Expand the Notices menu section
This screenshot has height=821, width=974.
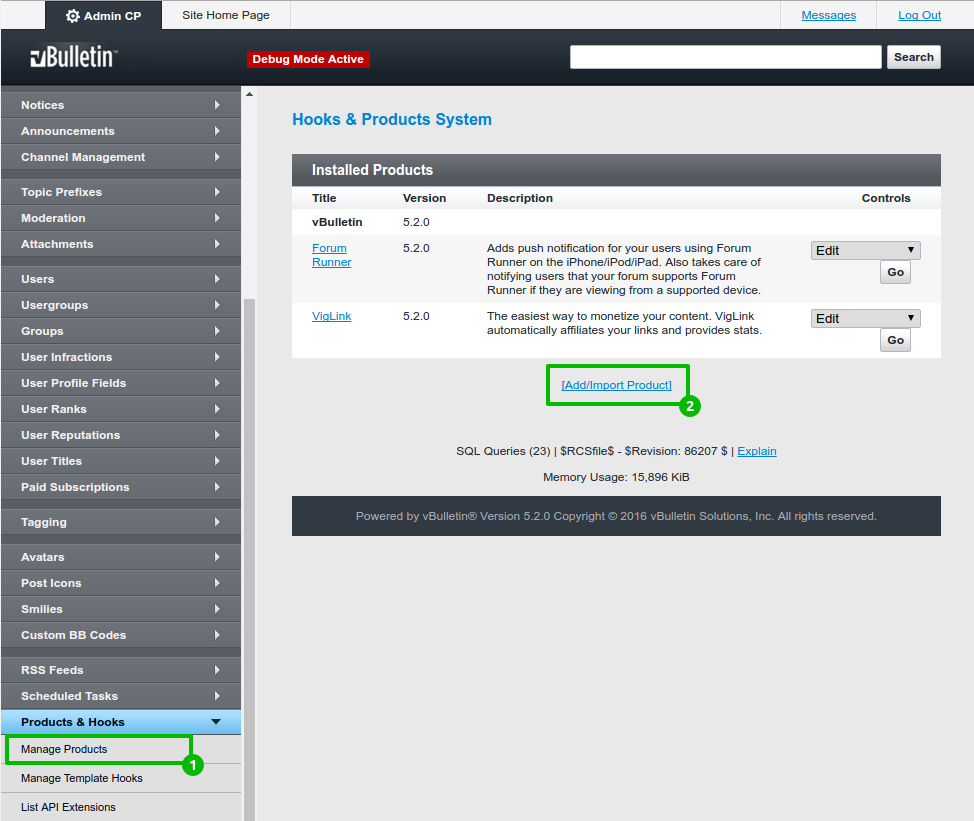coord(121,105)
